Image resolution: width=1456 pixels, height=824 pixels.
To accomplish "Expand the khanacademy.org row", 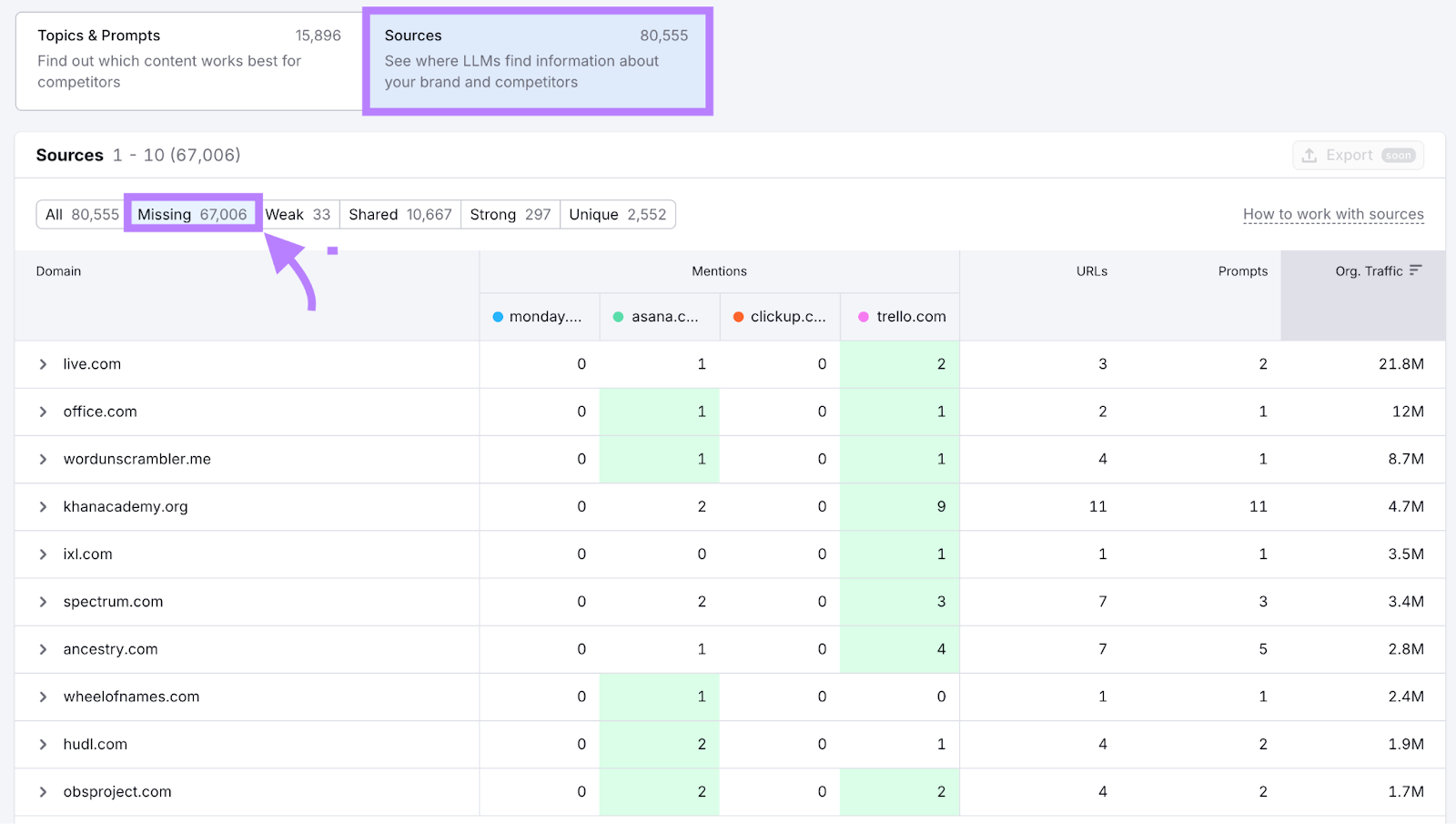I will pyautogui.click(x=42, y=506).
